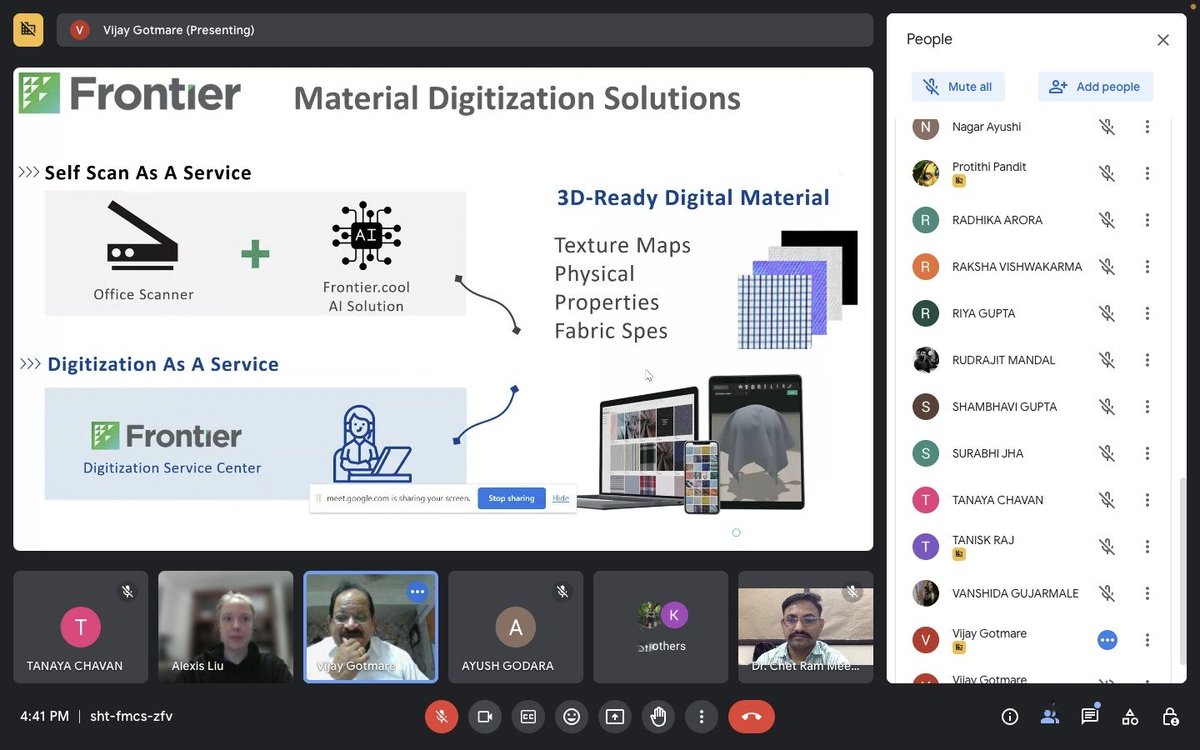Screen dimensions: 1200x750
Task: Open options menu for SHAMBHAVI GUPTA
Action: point(1147,407)
